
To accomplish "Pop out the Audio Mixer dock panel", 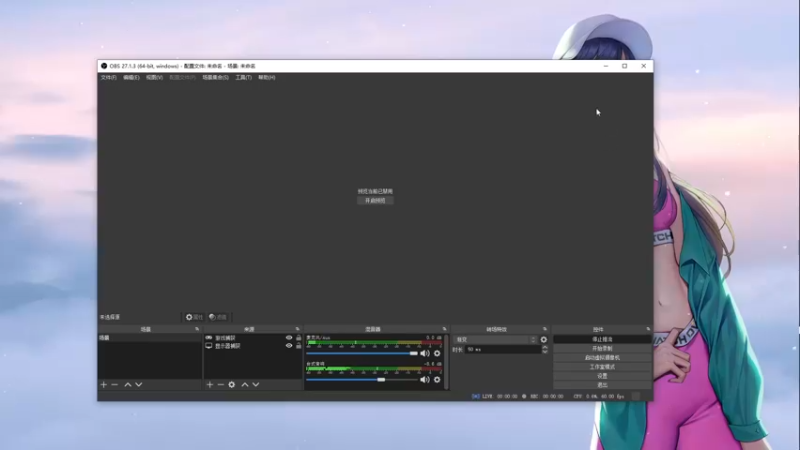I will coord(444,329).
